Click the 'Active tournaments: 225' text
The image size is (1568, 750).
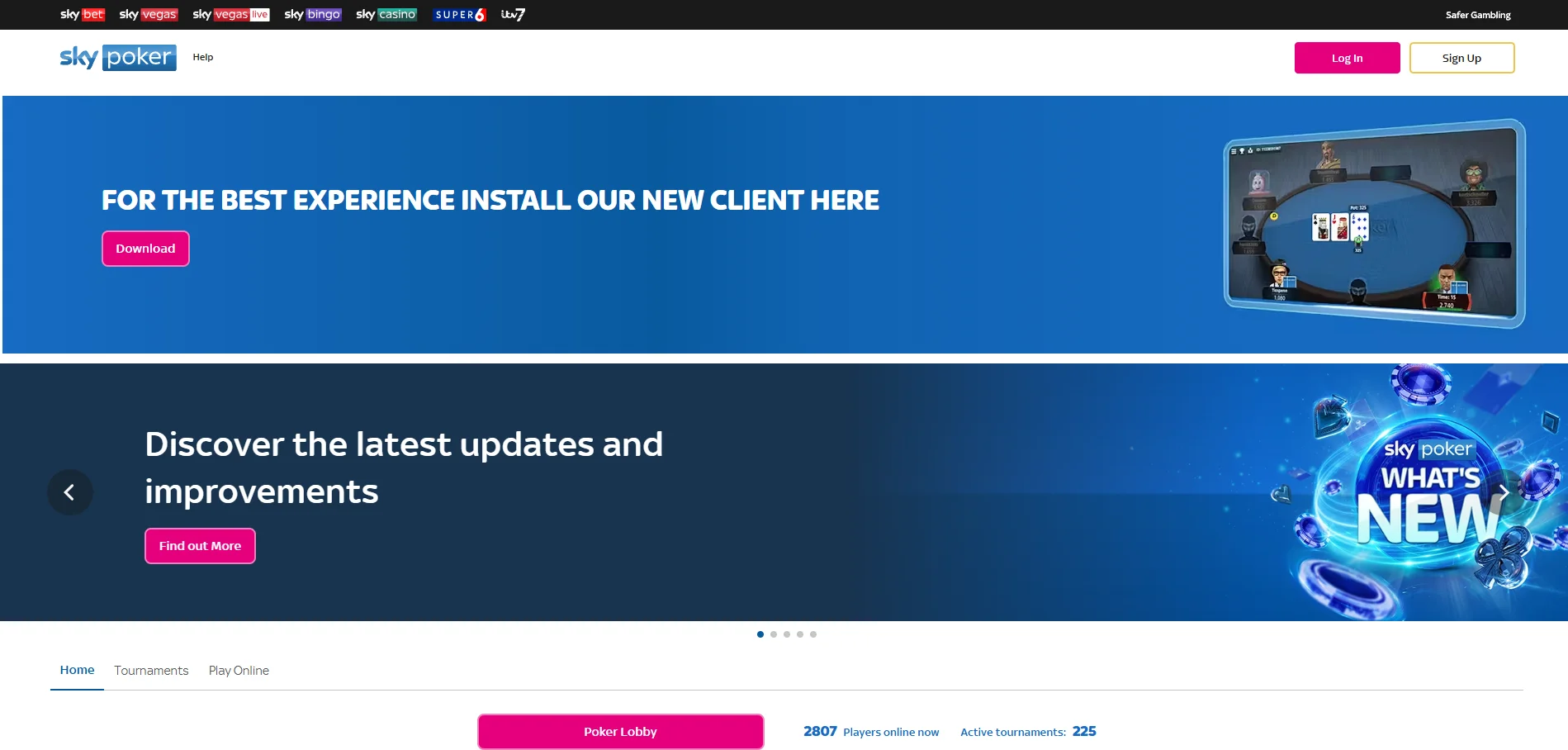pyautogui.click(x=1028, y=732)
